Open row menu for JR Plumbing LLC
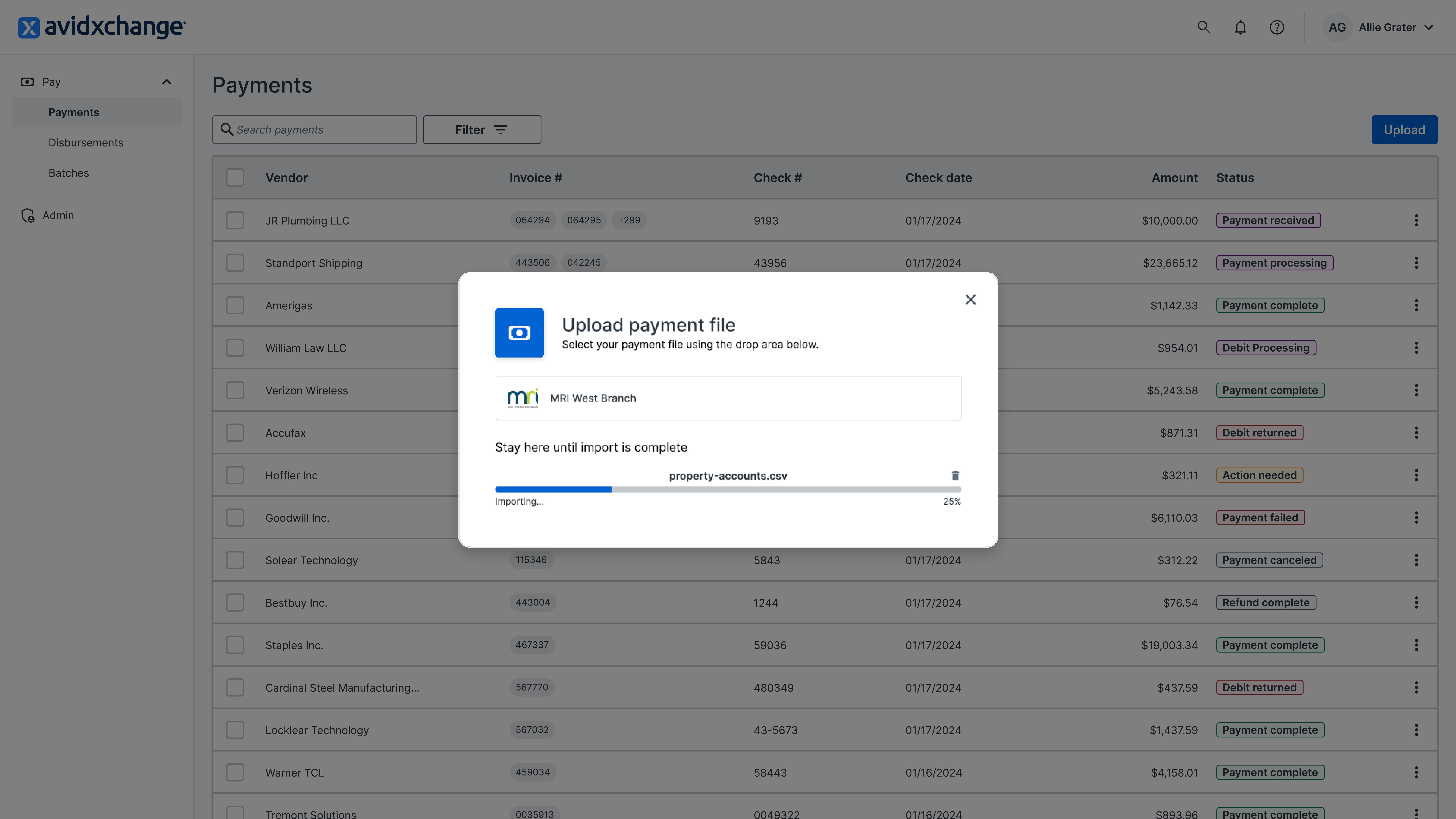Viewport: 1456px width, 819px height. click(x=1417, y=220)
